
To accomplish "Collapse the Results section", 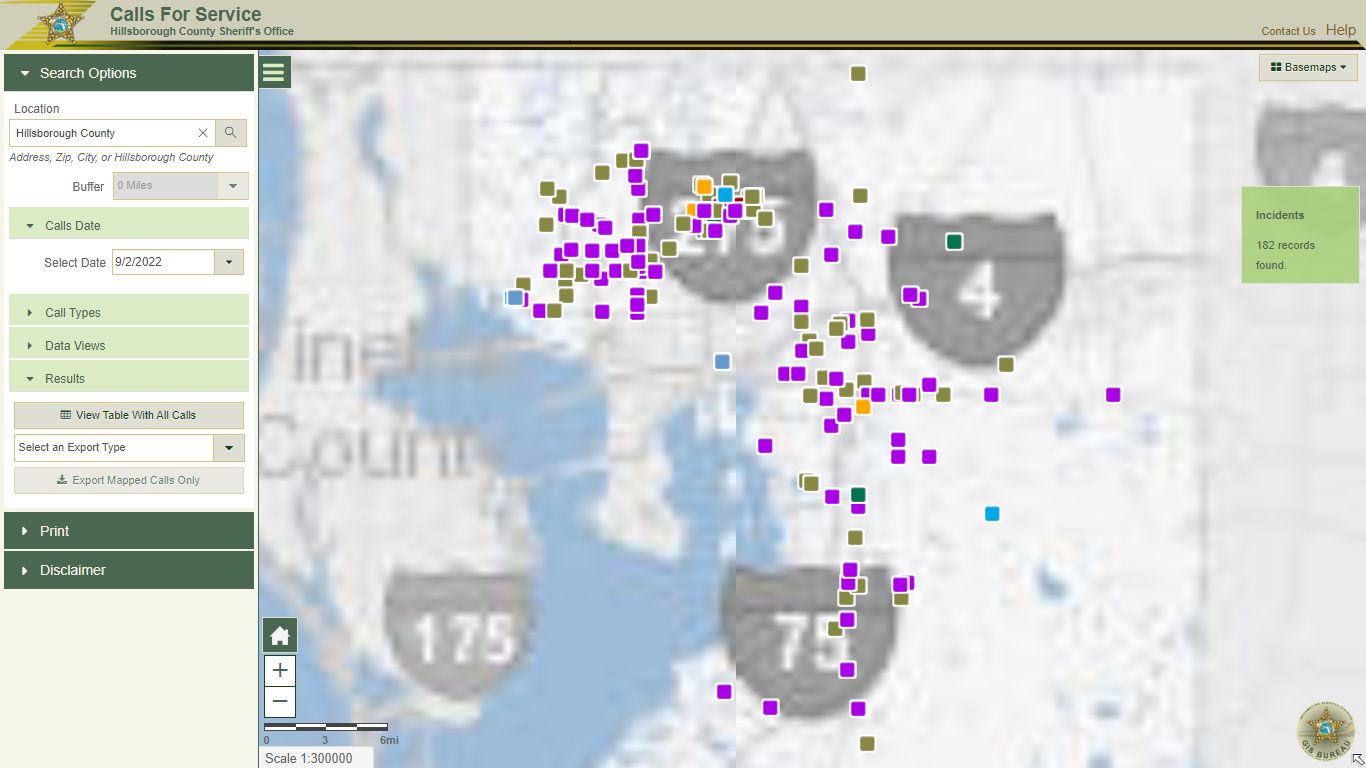I will click(x=129, y=379).
